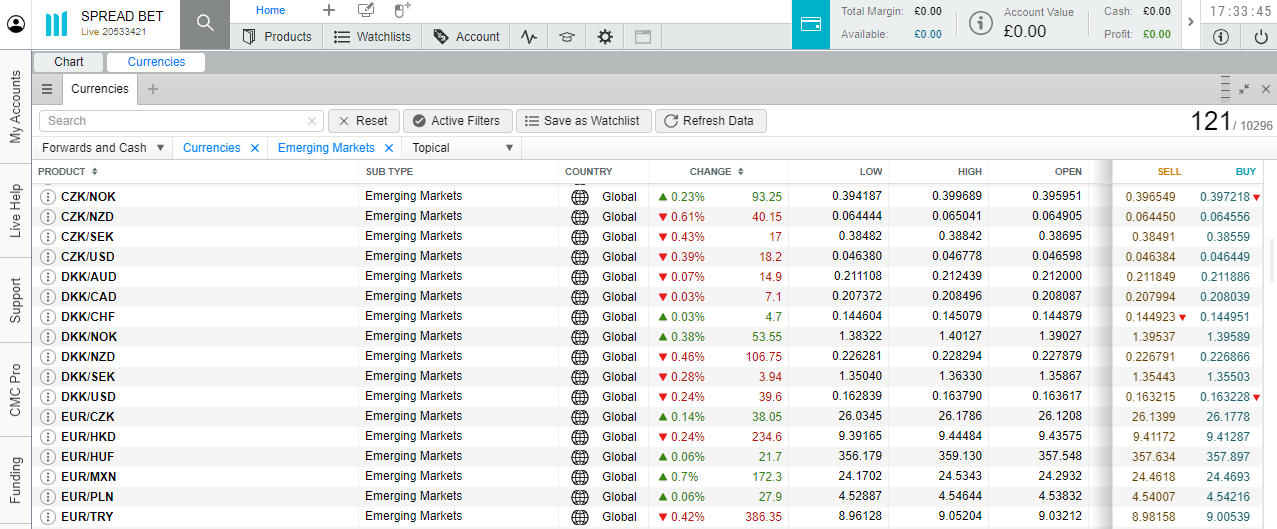Click the account value info icon
Image resolution: width=1277 pixels, height=529 pixels.
[982, 23]
